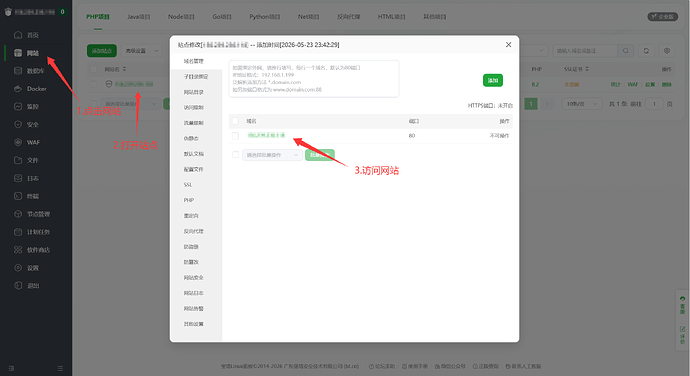Click the page 1 pagination button

531,104
